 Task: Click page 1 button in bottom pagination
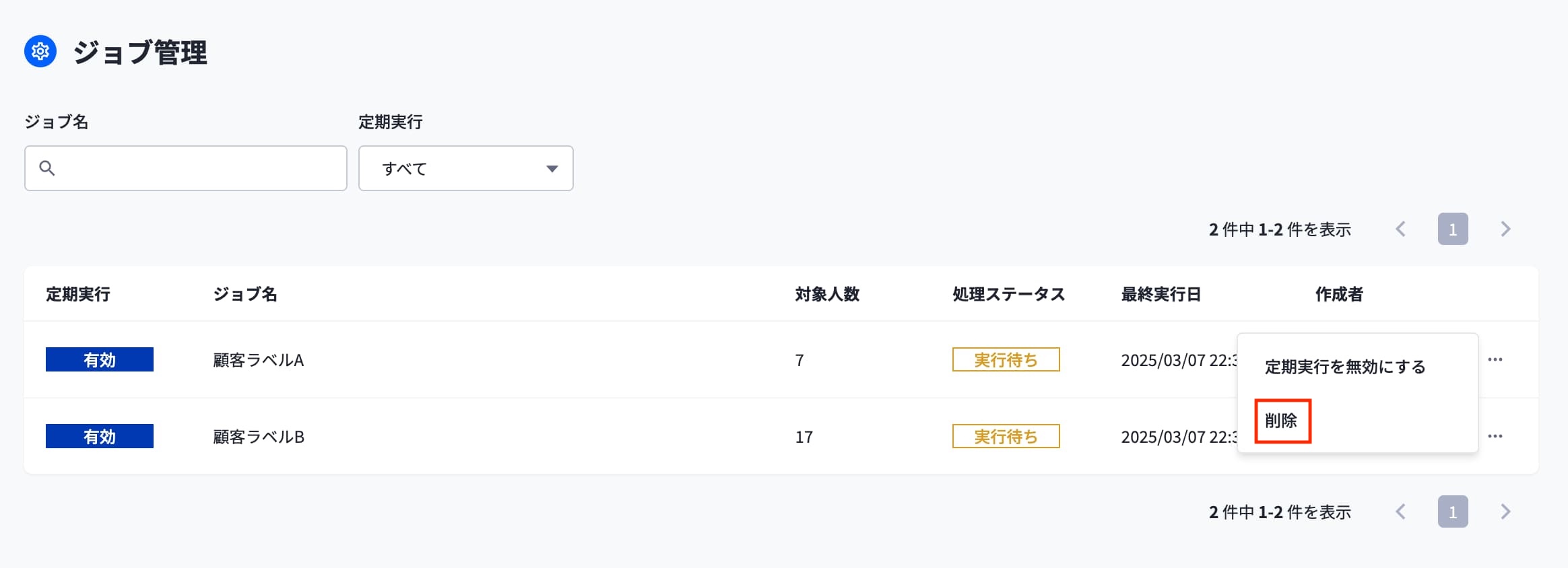tap(1453, 512)
